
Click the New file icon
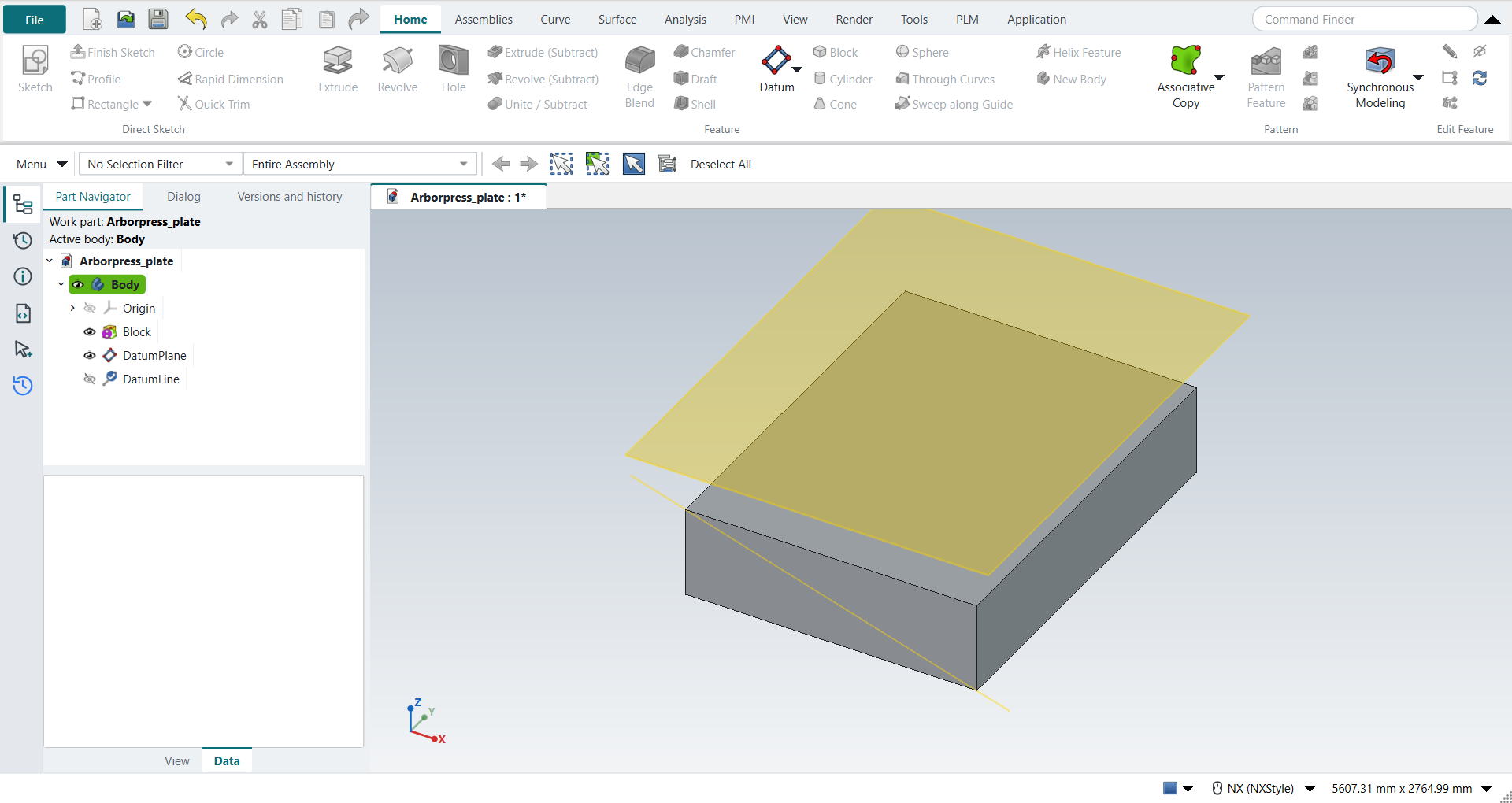coord(92,20)
